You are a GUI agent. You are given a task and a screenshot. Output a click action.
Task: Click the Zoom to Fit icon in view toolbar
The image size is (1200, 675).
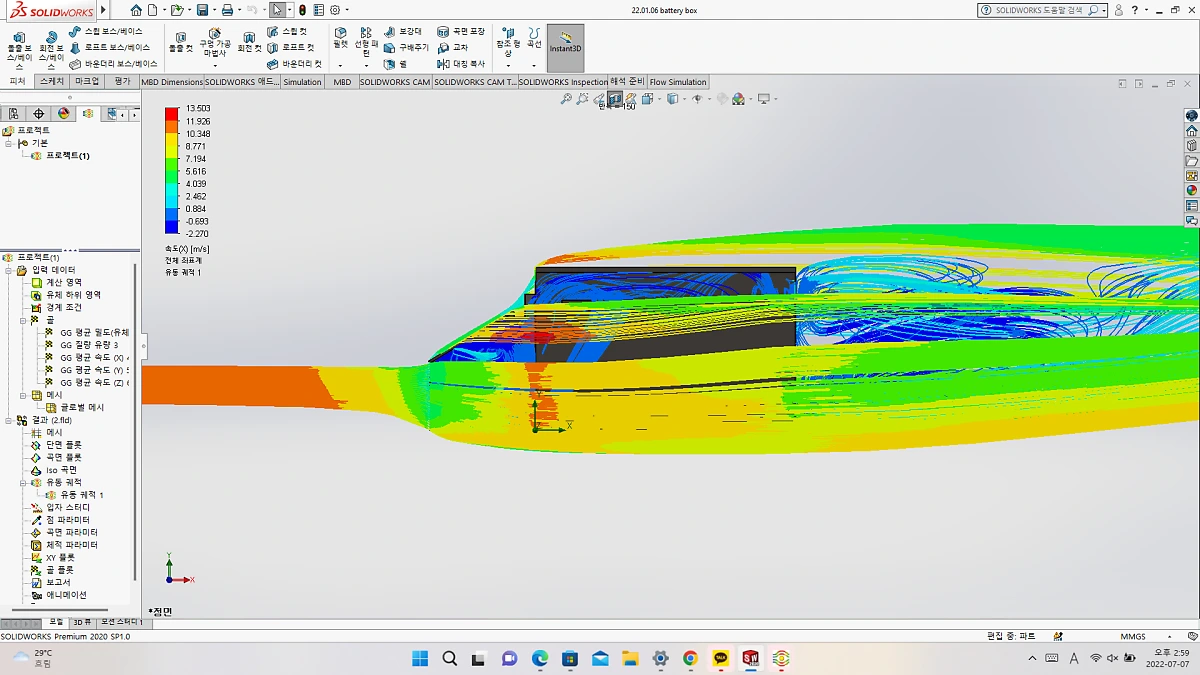point(566,99)
